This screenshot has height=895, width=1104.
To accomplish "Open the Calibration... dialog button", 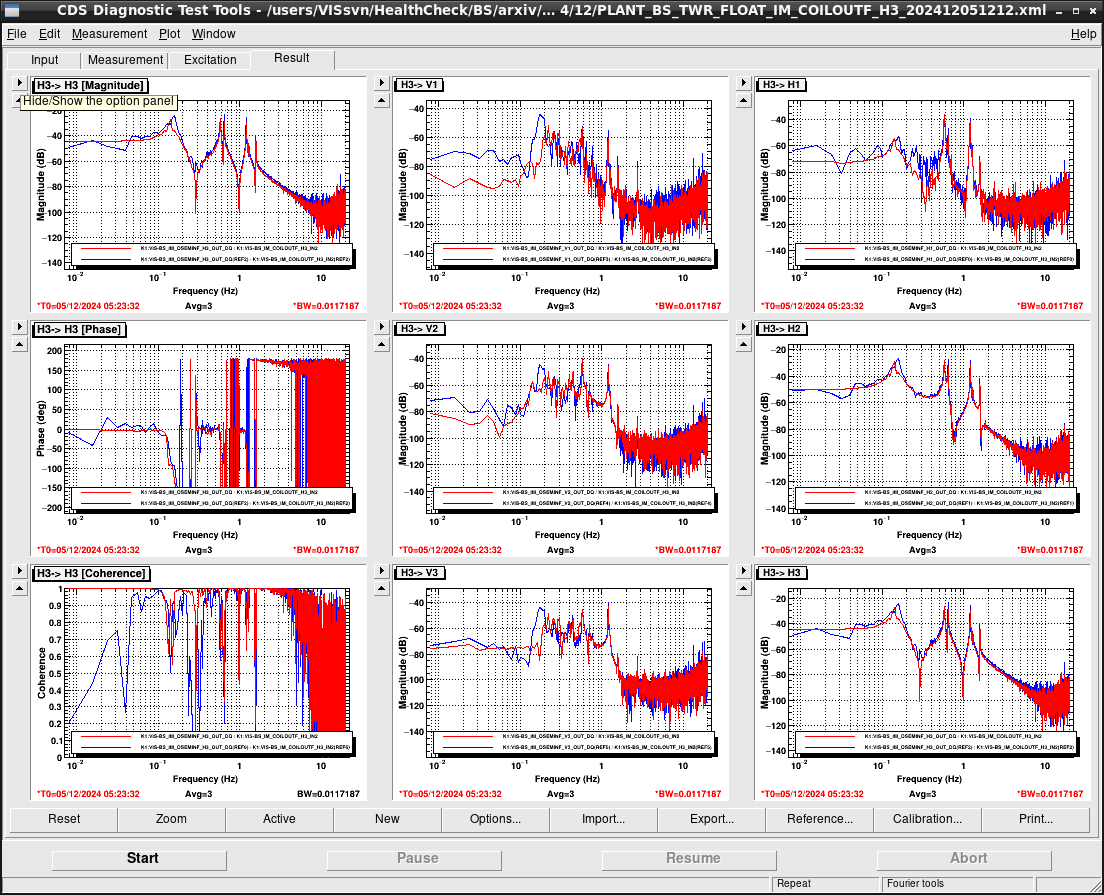I will click(927, 819).
